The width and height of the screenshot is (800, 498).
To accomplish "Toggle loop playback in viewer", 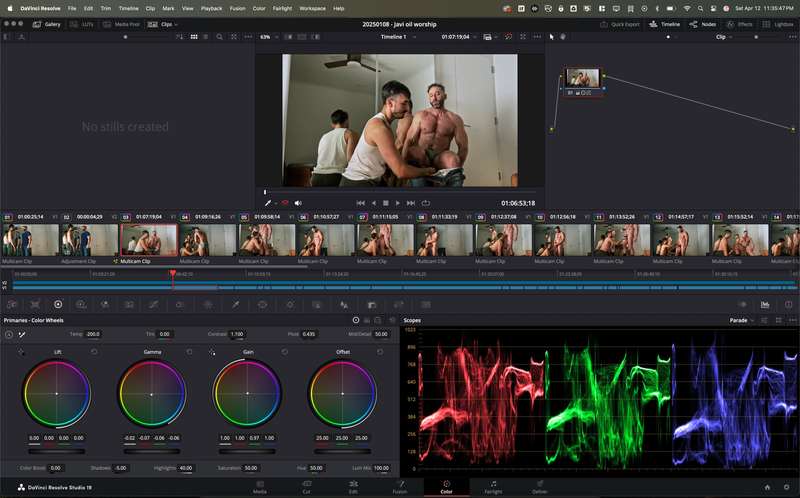I will pos(426,203).
